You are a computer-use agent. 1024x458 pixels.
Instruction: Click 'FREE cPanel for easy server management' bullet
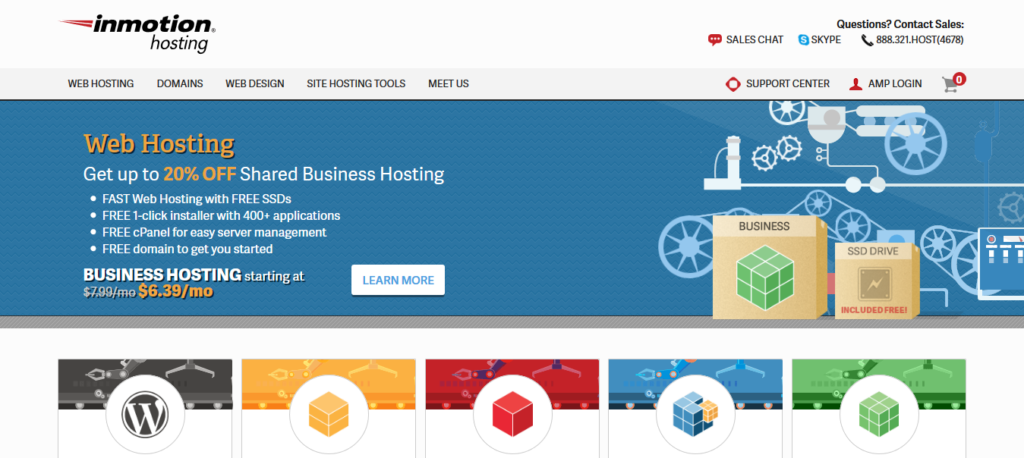214,233
